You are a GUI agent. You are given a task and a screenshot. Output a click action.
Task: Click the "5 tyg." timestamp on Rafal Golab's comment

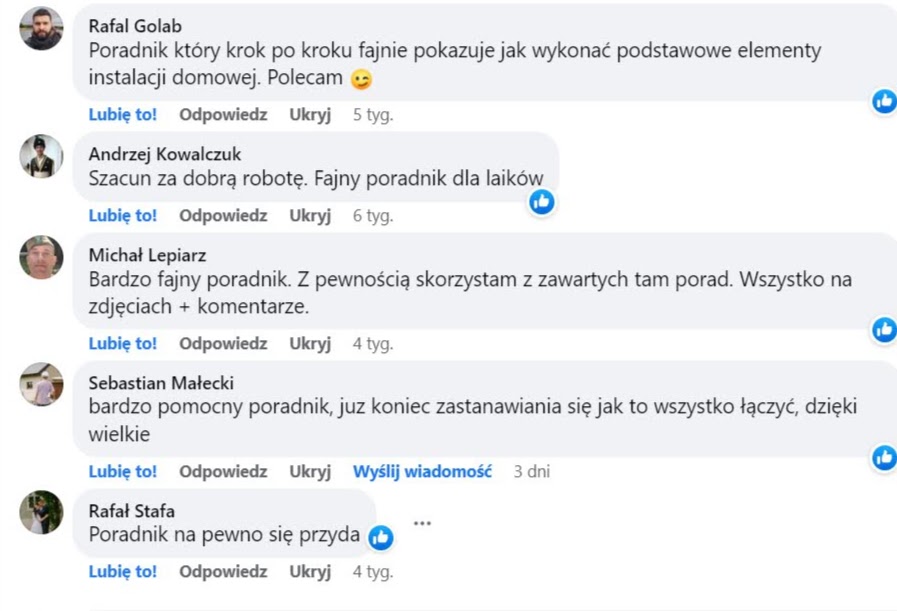[x=373, y=114]
